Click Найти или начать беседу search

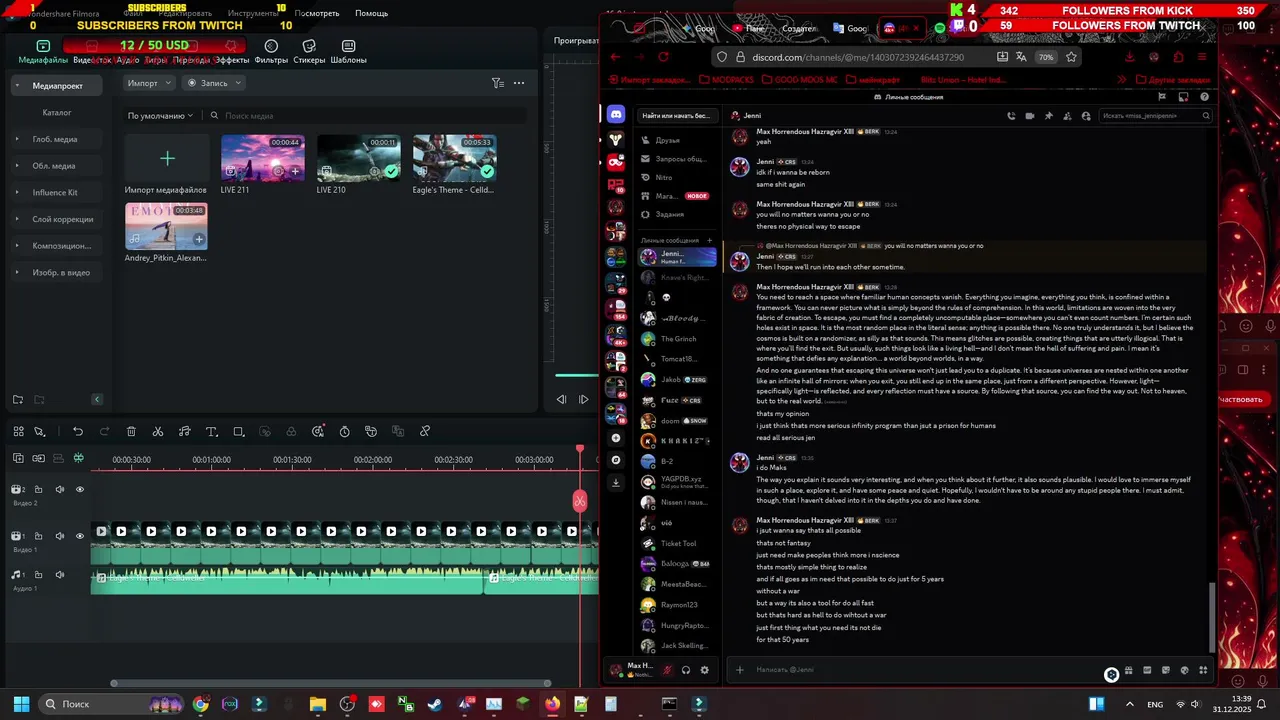(x=676, y=116)
